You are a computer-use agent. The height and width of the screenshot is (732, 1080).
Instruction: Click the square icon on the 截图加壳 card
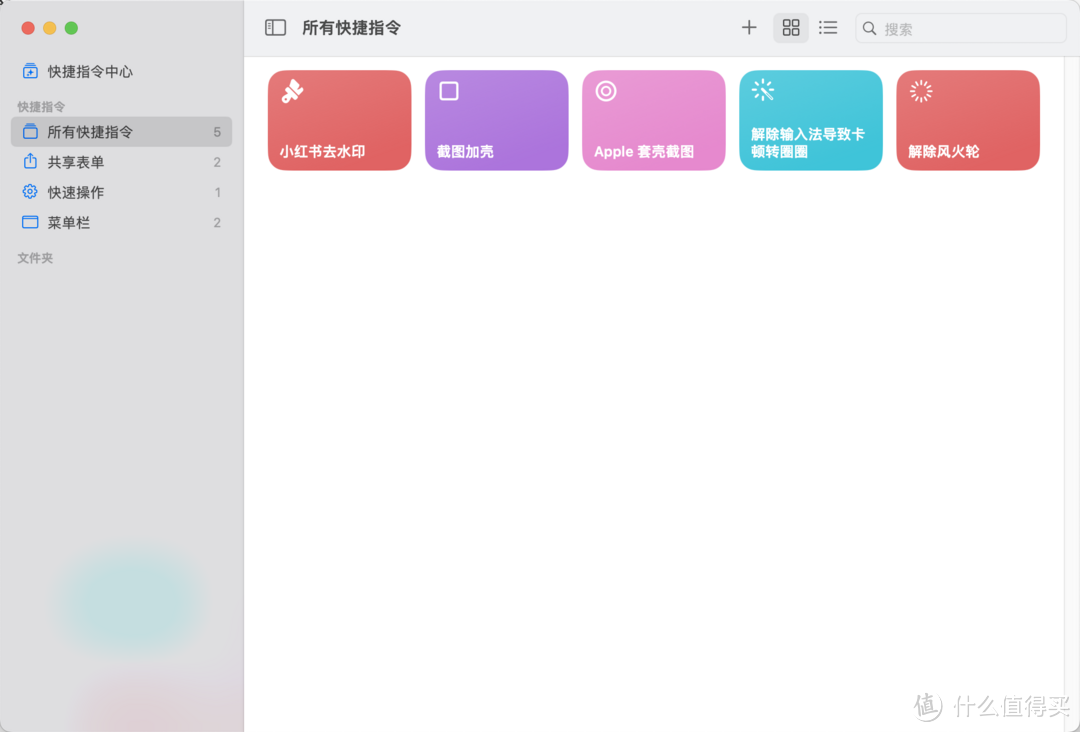pos(449,91)
